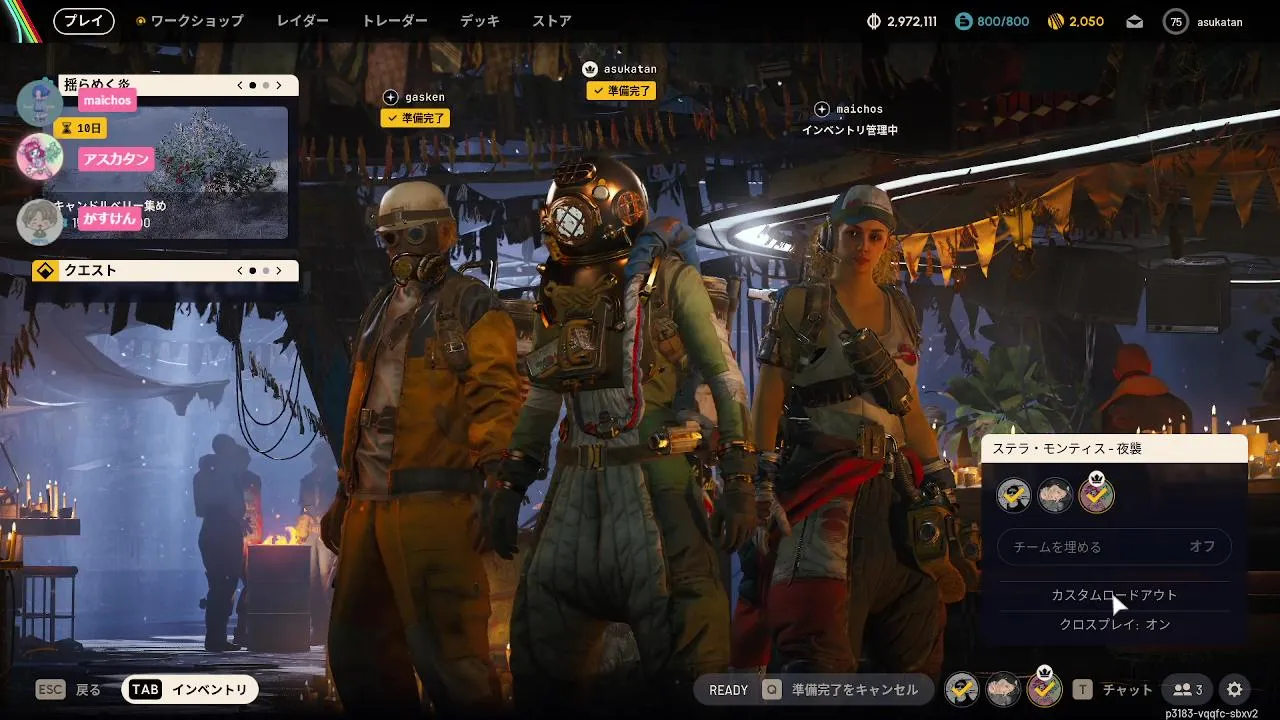Open チャット chat button
The height and width of the screenshot is (720, 1280).
(1113, 690)
